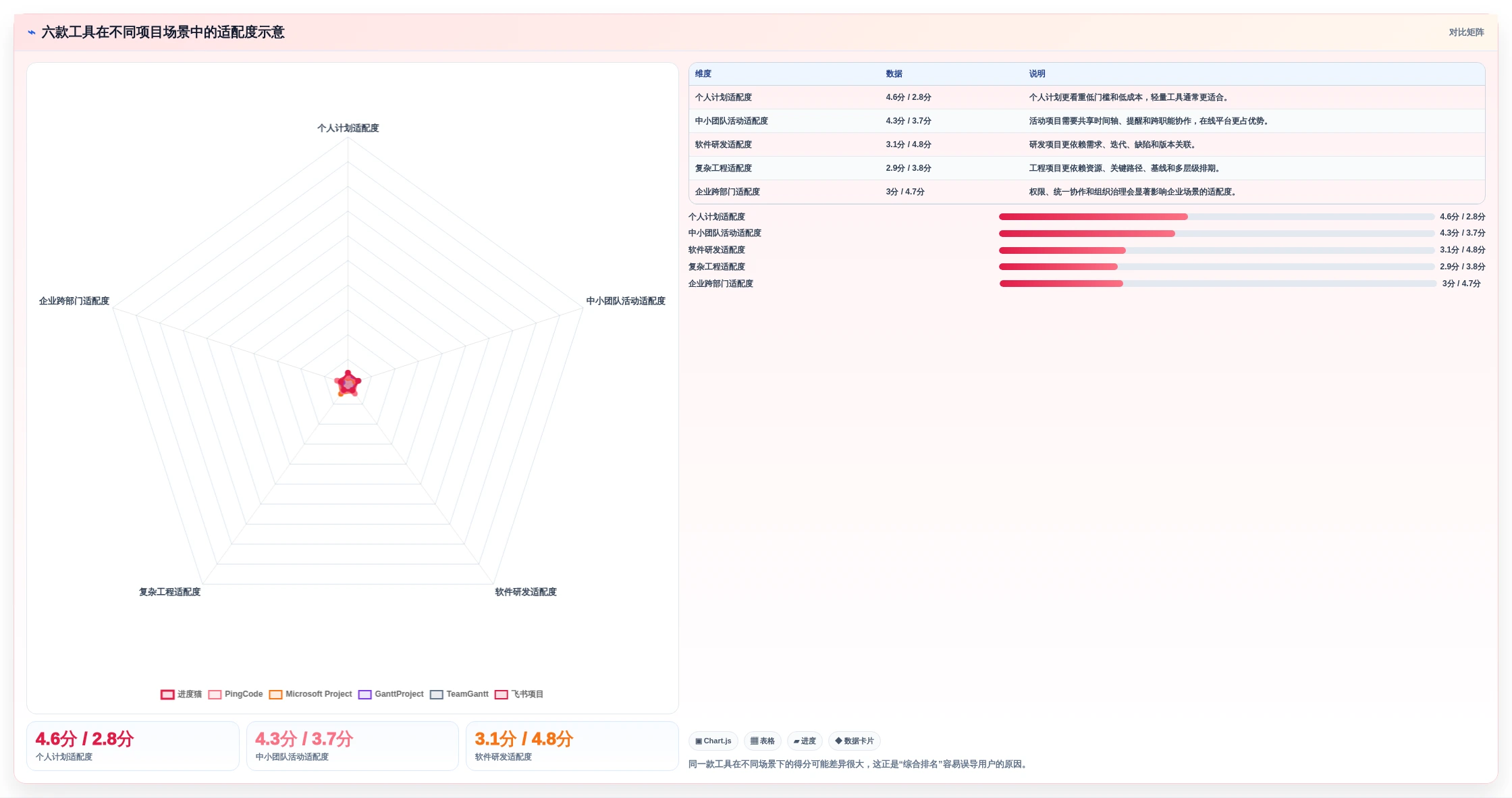Open the 4.3分 / 3.7分 data card

tap(352, 746)
